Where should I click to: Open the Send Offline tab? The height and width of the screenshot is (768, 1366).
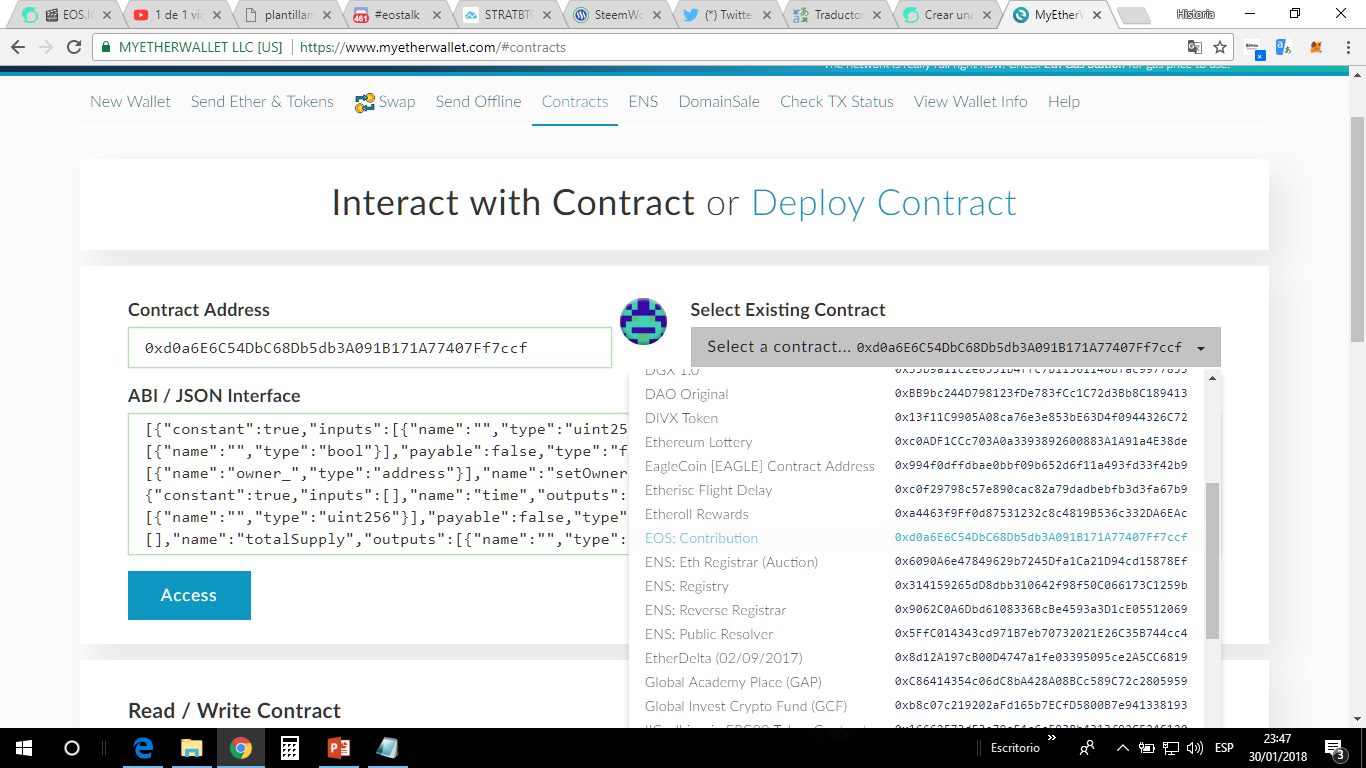click(478, 102)
